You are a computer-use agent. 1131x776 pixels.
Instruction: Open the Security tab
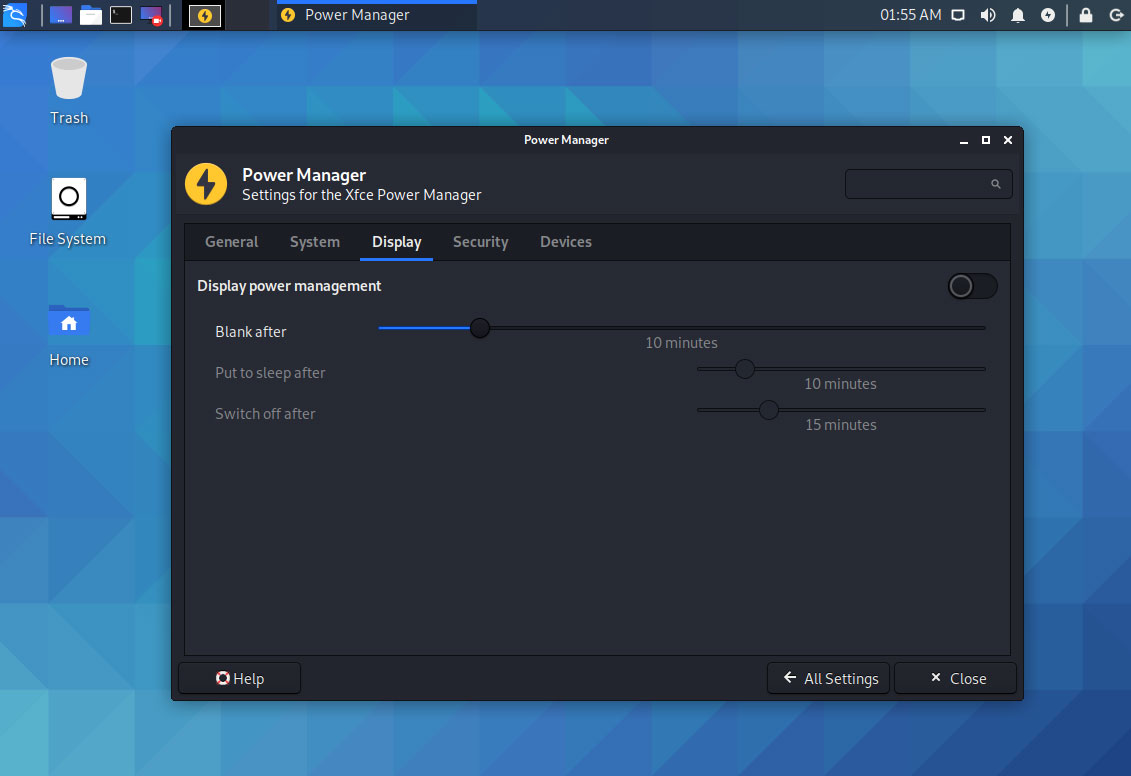point(480,242)
